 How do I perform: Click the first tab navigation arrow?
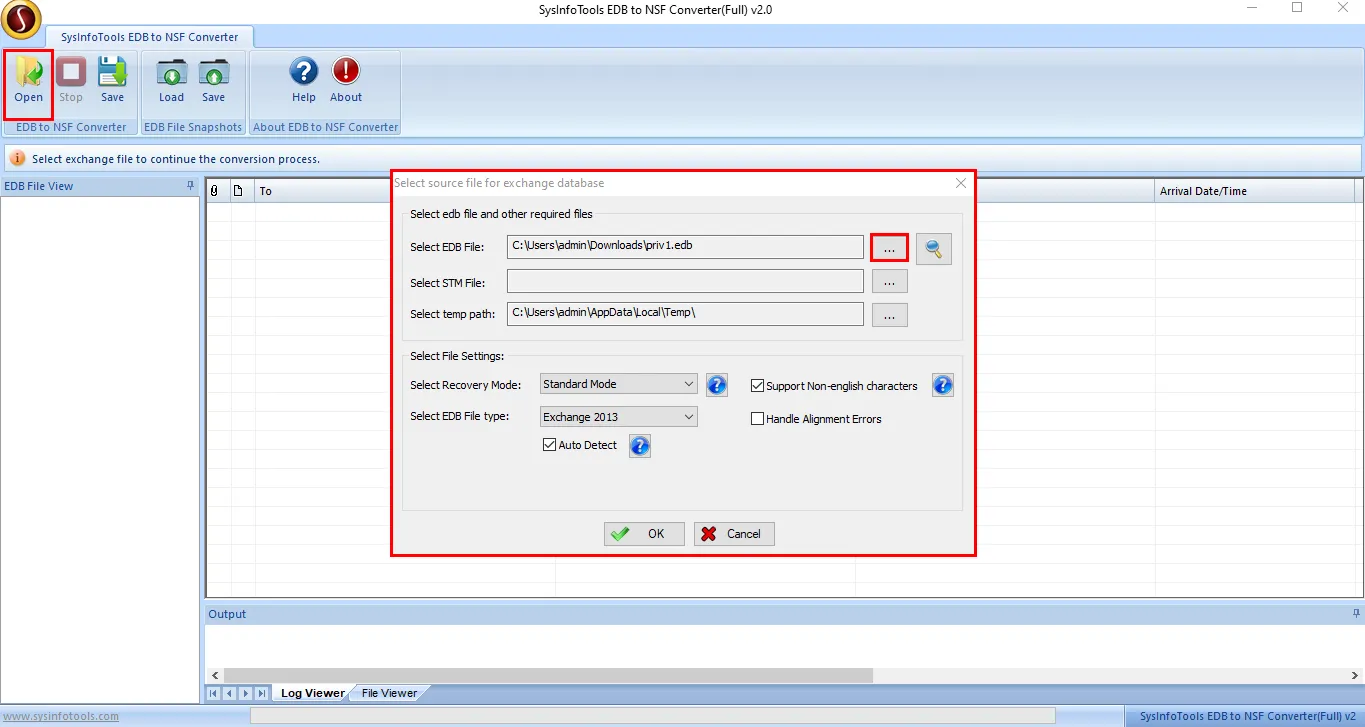pos(214,693)
